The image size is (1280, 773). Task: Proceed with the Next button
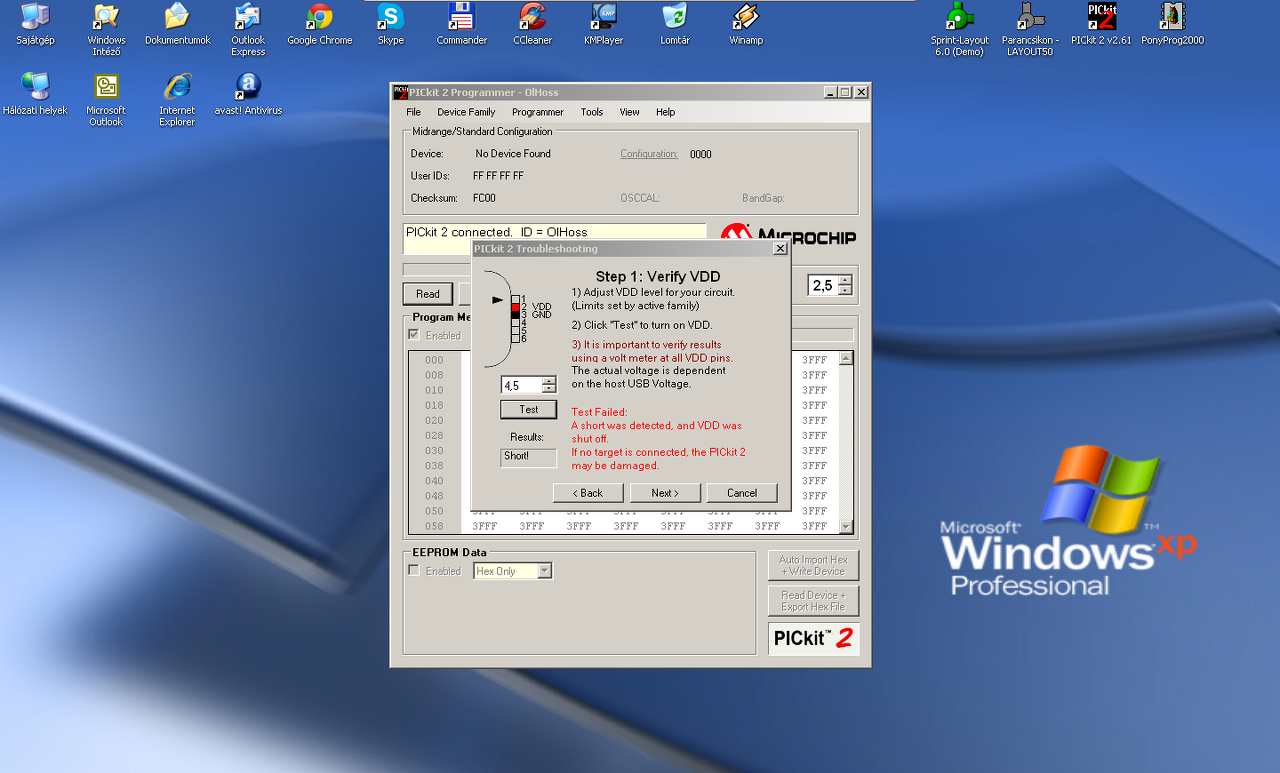tap(665, 493)
